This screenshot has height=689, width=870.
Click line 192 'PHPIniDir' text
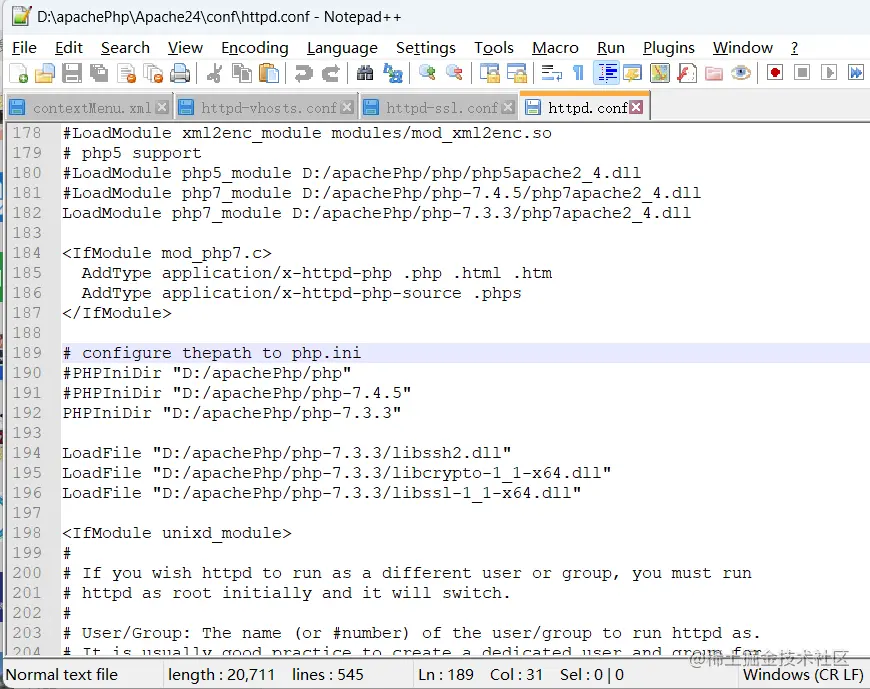(x=107, y=413)
